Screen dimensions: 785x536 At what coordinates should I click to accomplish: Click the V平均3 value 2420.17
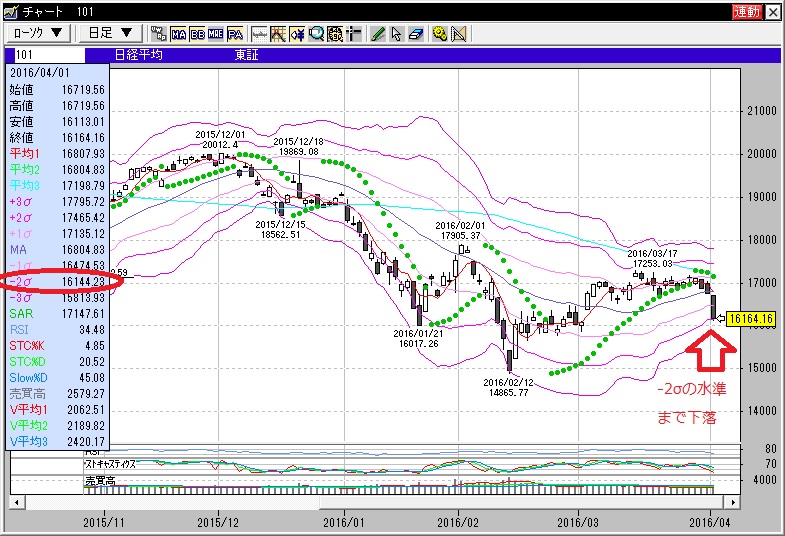[86, 442]
